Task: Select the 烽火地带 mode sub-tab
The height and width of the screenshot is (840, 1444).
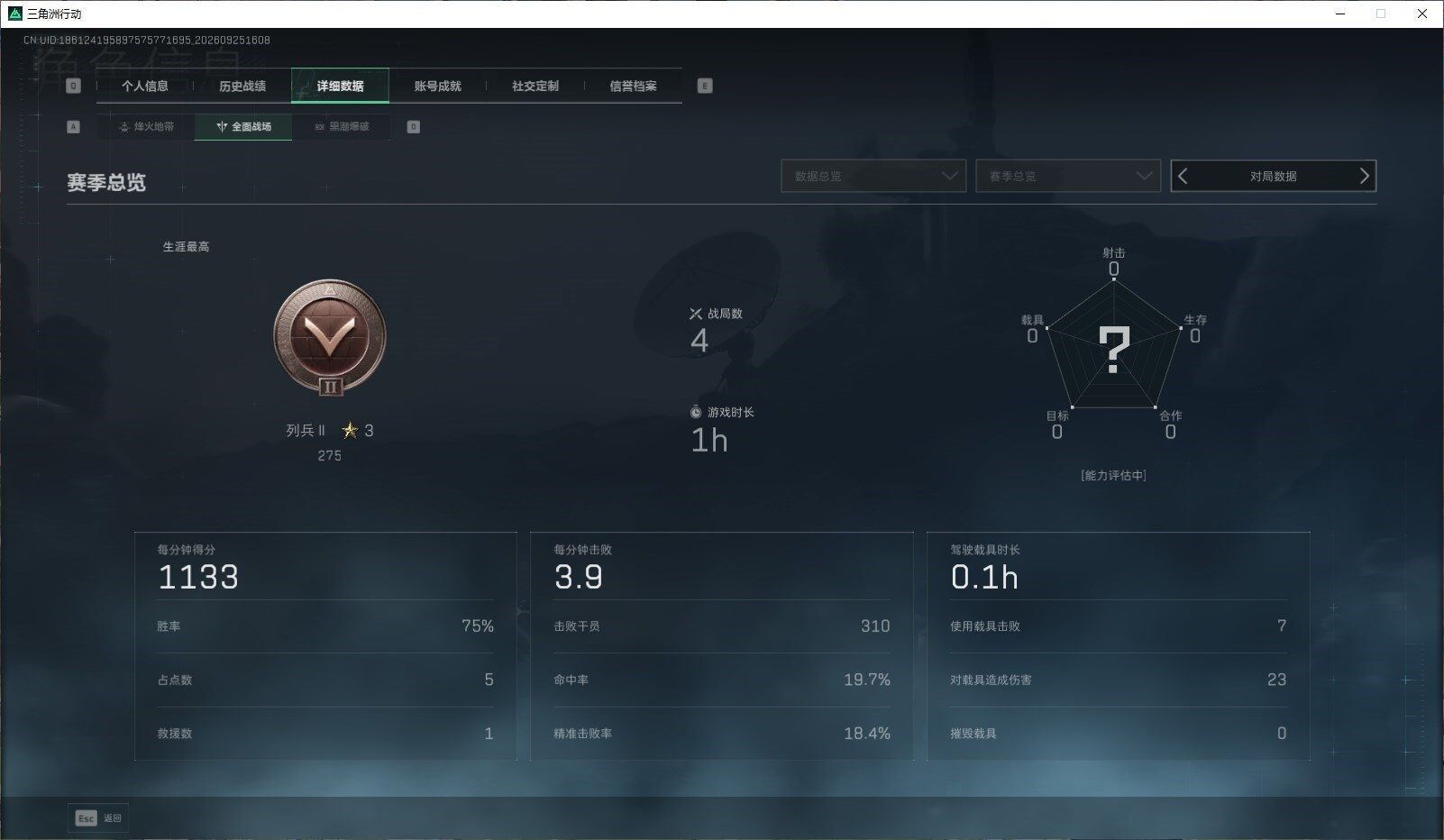Action: pos(146,126)
